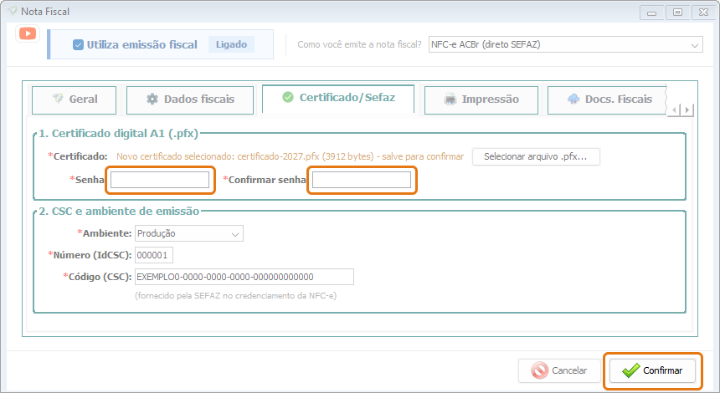The width and height of the screenshot is (720, 393).
Task: Click the Selecionar arquivo .pfx button
Action: pos(536,157)
